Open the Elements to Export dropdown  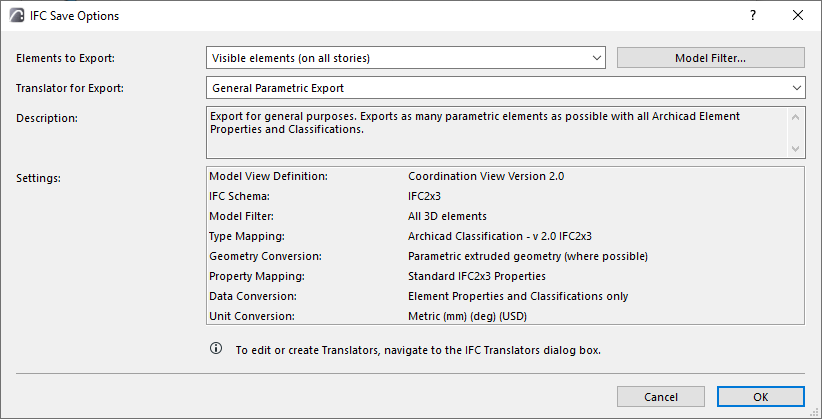406,58
